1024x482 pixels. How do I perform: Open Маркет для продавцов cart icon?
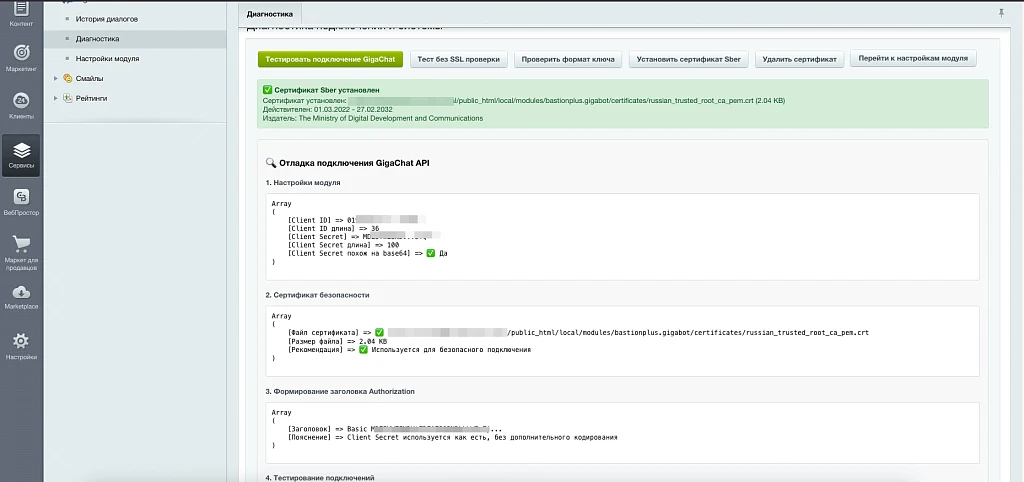pos(21,244)
